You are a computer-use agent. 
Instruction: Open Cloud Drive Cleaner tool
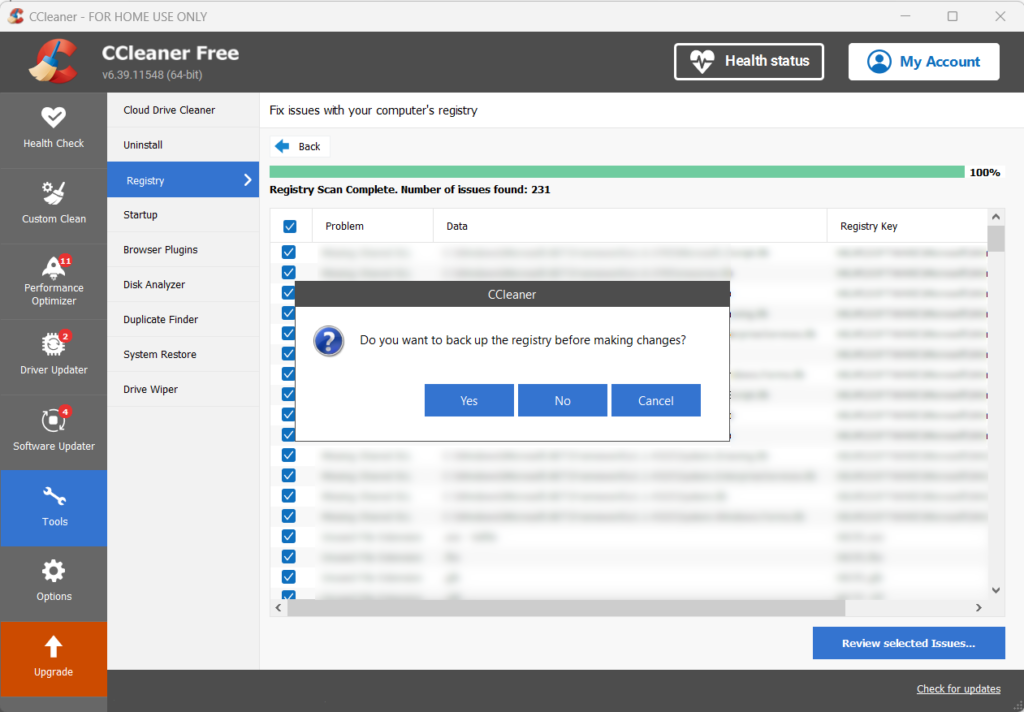coord(169,110)
